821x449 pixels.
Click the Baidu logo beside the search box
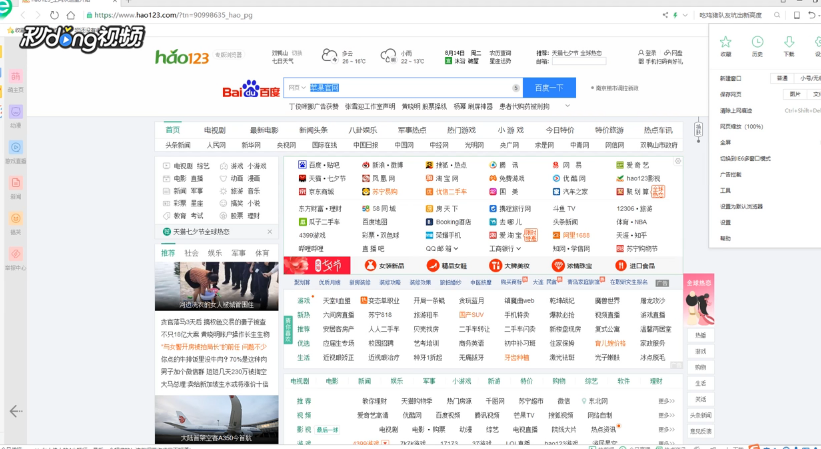(251, 89)
